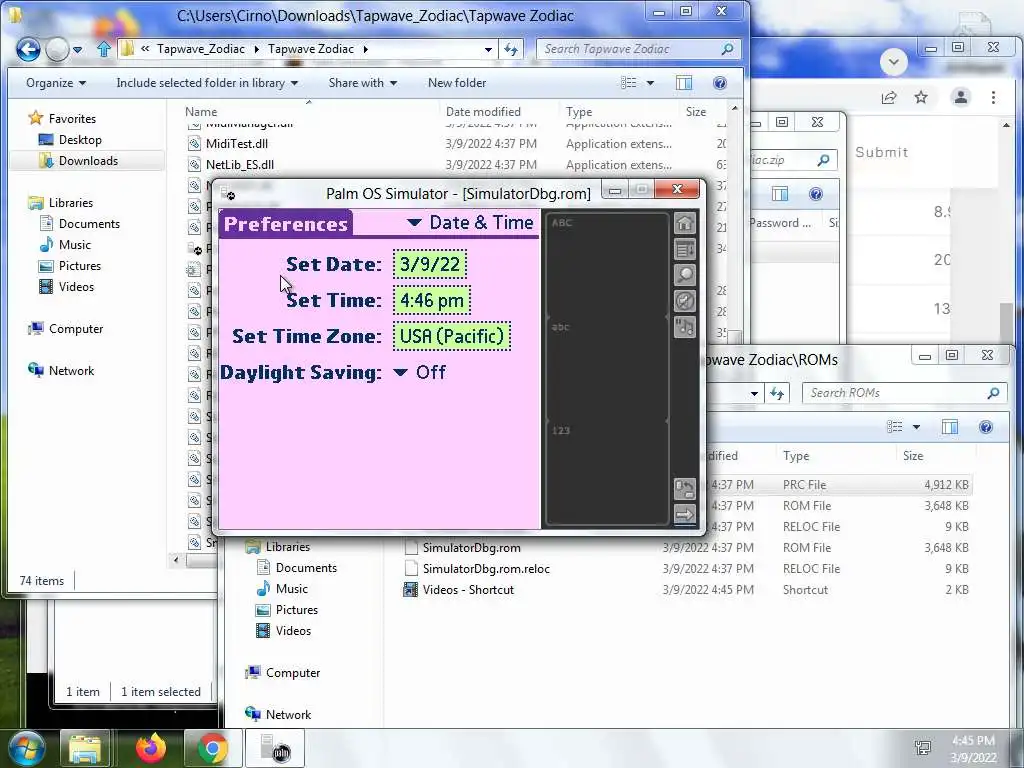Select SimulatorDbg.rom file in ROMs window
This screenshot has height=768, width=1024.
[472, 548]
